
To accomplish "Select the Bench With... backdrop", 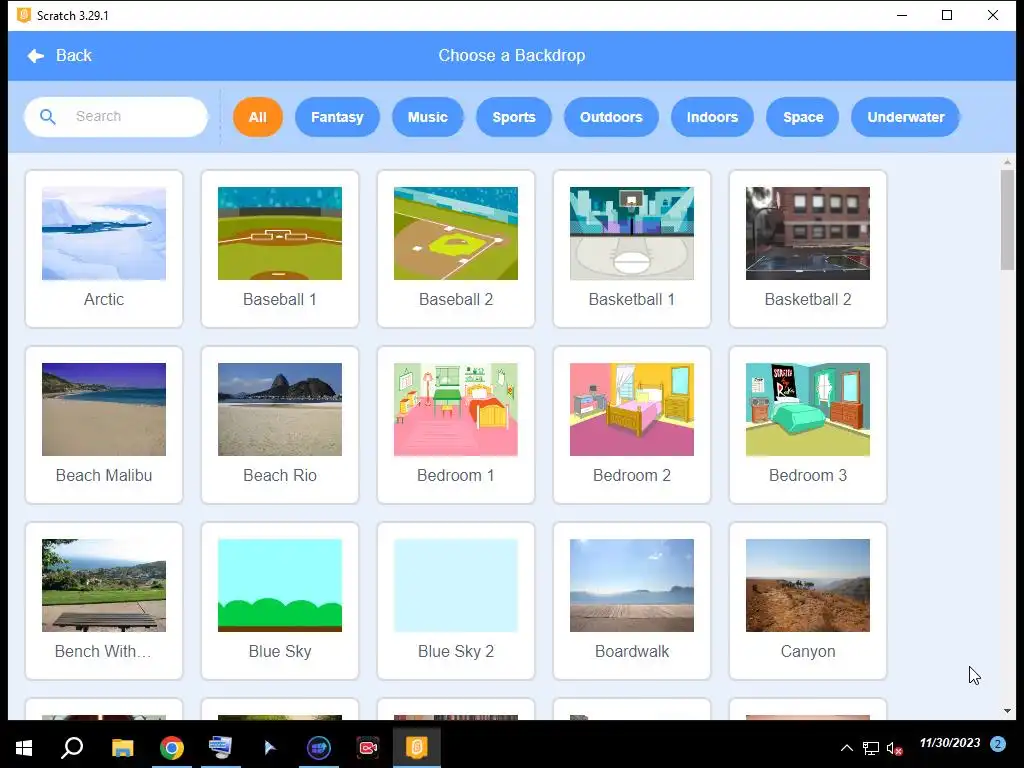I will coord(104,601).
